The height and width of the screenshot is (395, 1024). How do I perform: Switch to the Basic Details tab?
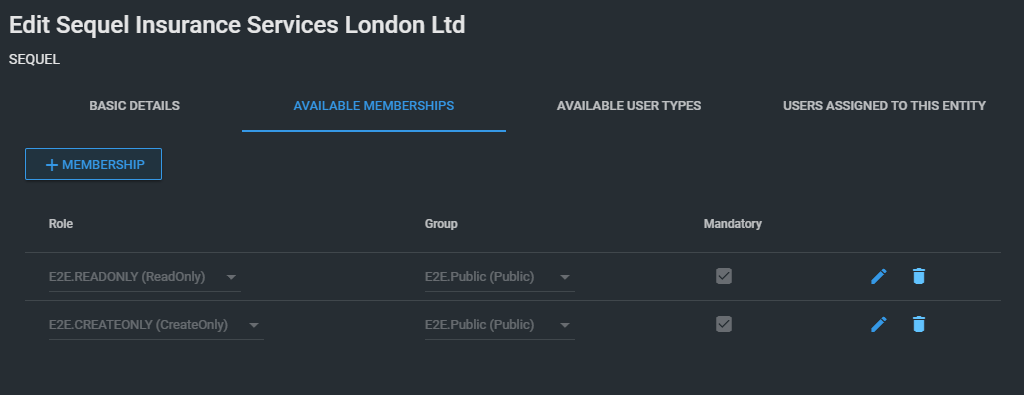[x=135, y=106]
